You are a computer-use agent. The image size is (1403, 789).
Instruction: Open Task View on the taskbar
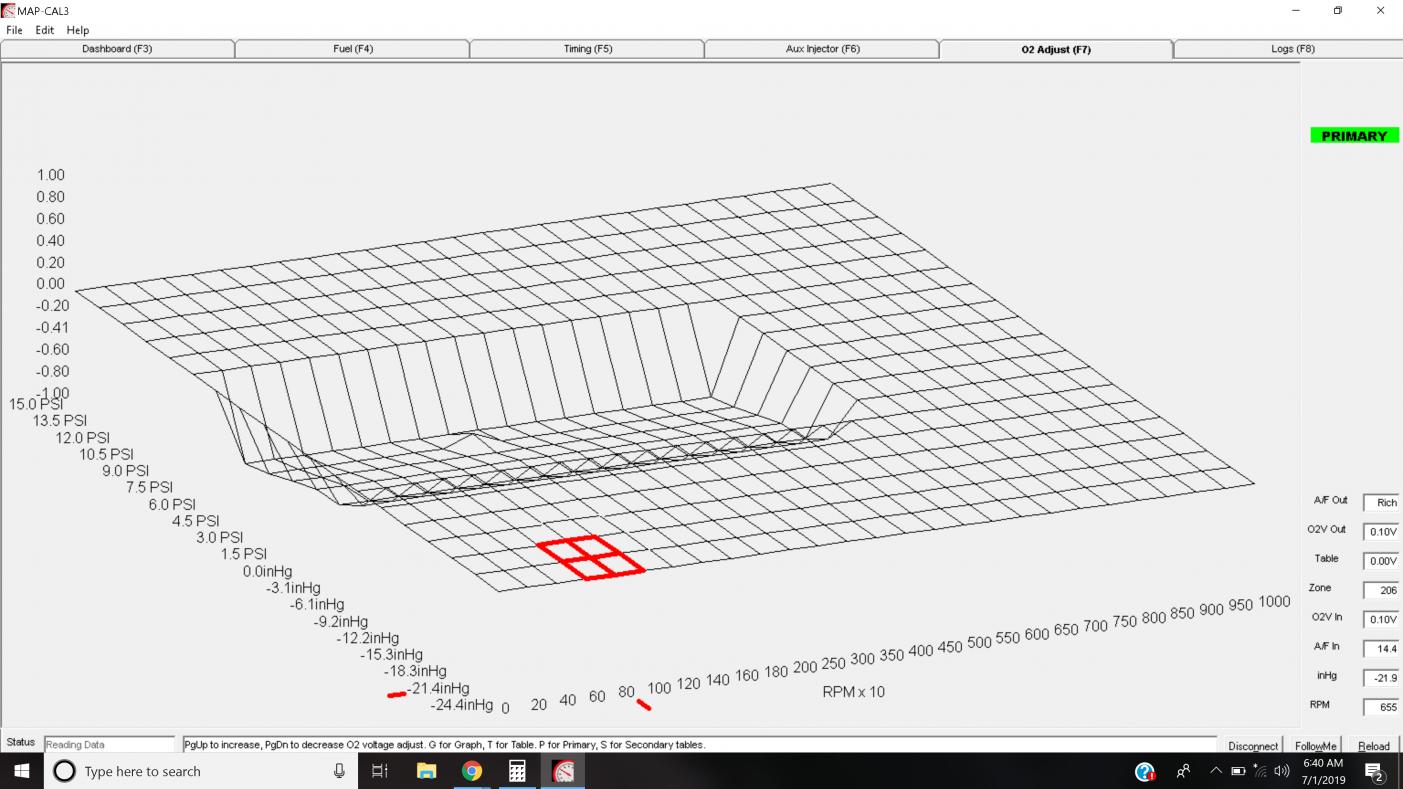[380, 771]
